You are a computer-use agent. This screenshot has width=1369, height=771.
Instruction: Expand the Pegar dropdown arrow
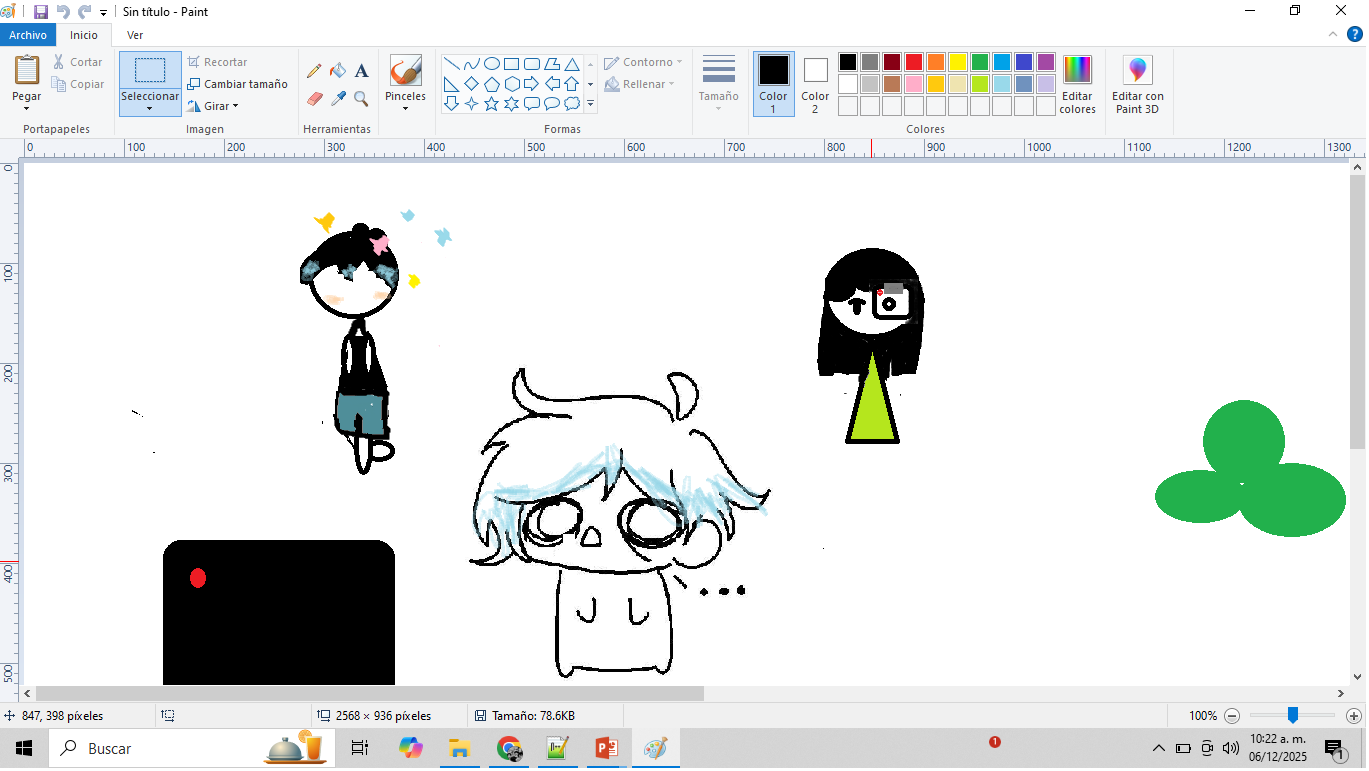pos(27,108)
